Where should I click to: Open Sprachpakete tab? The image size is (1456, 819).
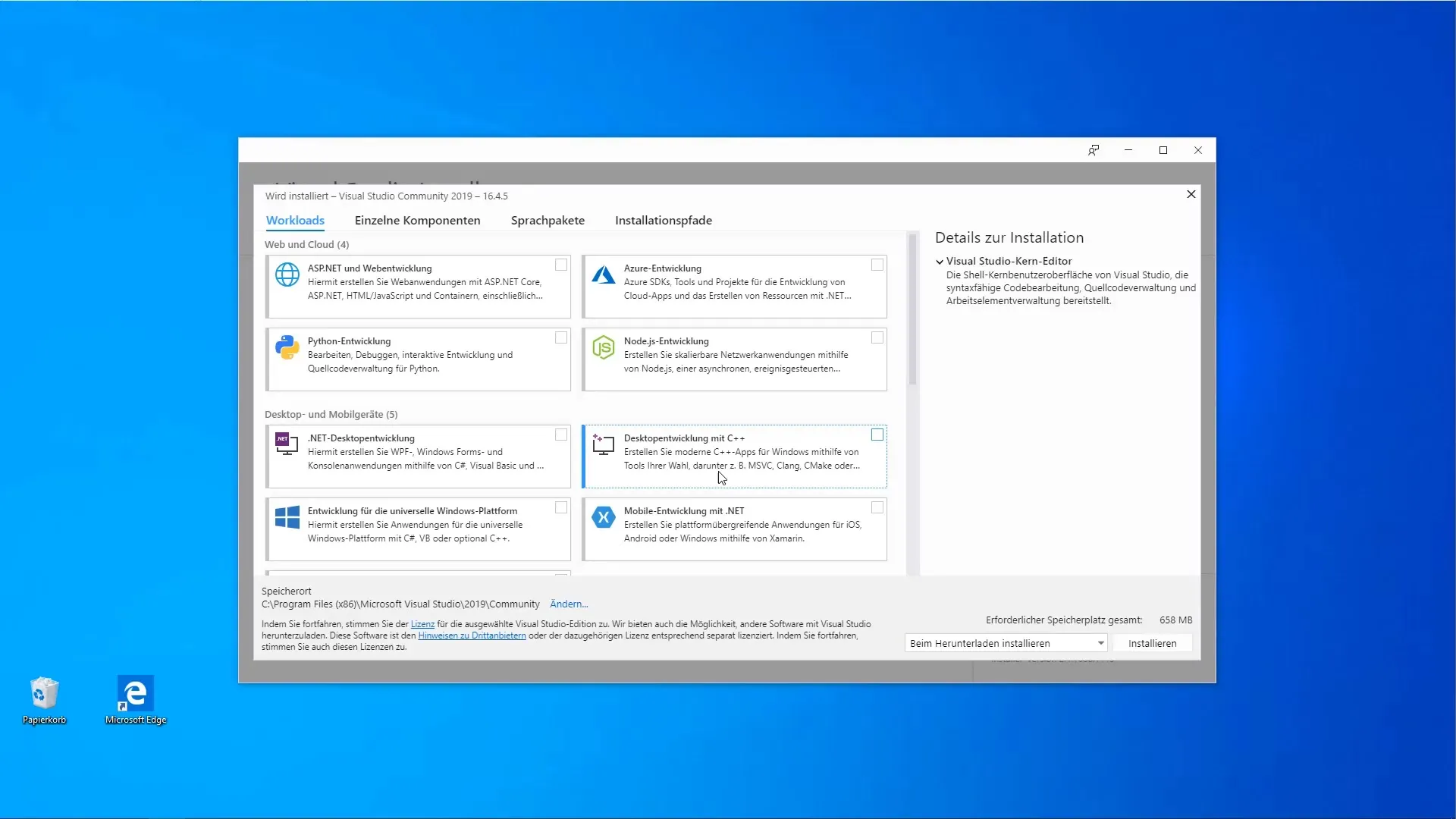(x=548, y=220)
